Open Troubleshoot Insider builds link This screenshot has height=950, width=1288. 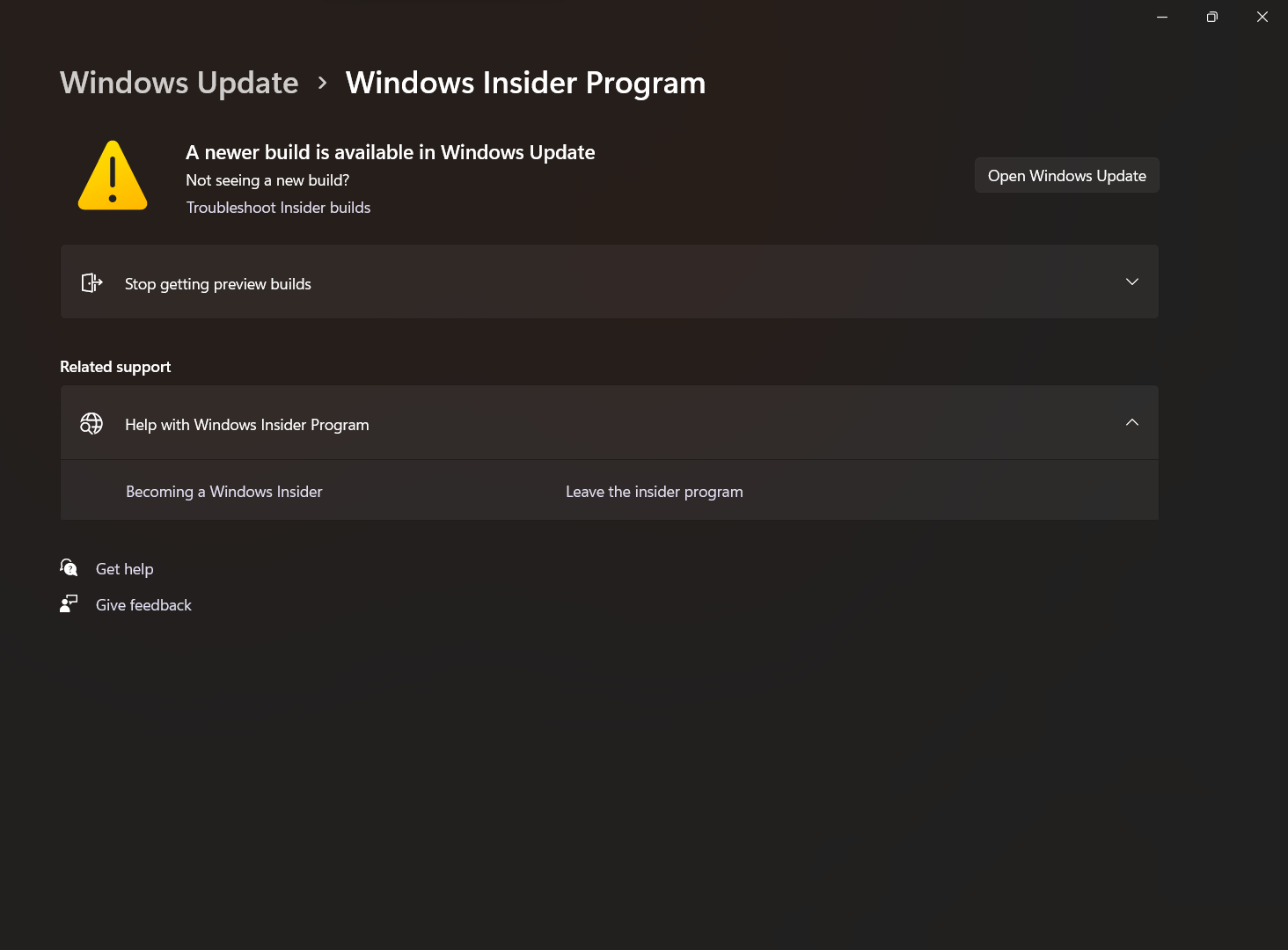click(278, 208)
